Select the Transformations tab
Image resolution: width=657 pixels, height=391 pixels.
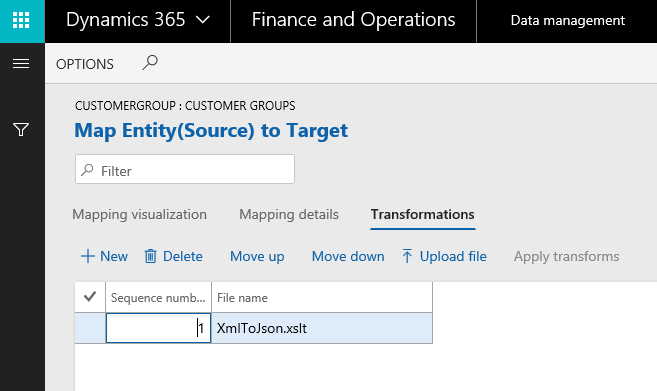click(422, 215)
